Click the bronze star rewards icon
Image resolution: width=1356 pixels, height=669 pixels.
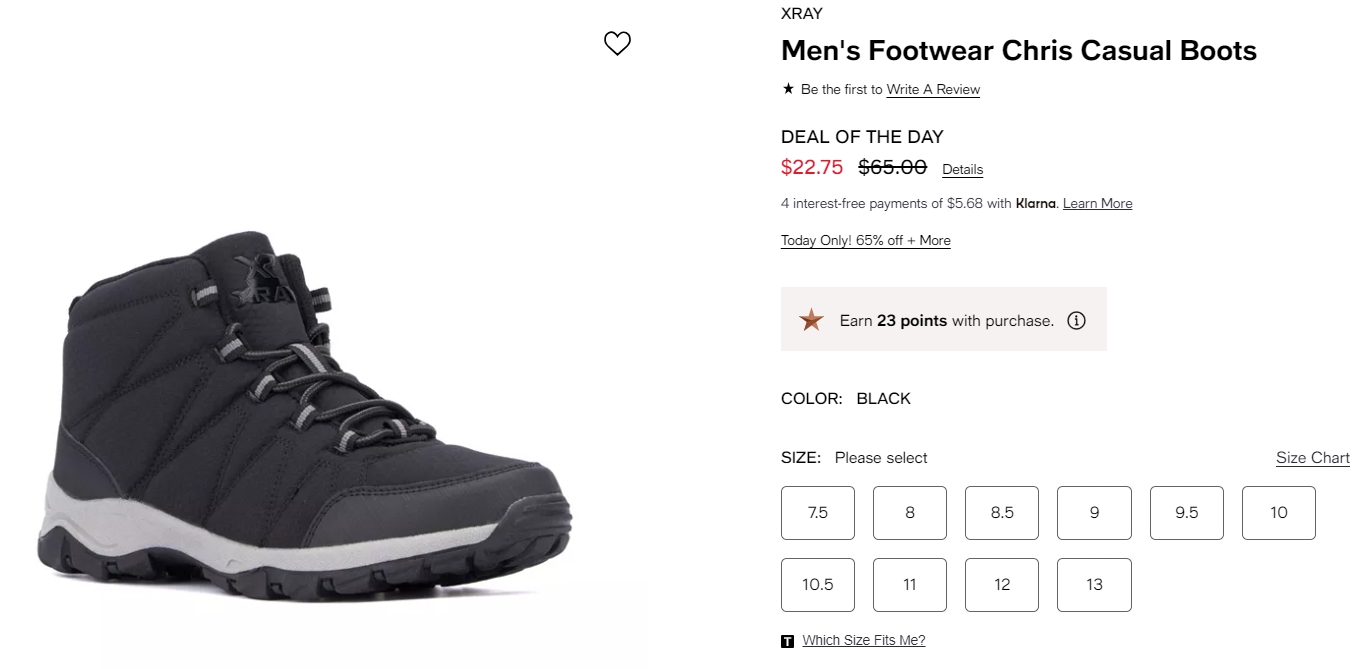point(811,320)
